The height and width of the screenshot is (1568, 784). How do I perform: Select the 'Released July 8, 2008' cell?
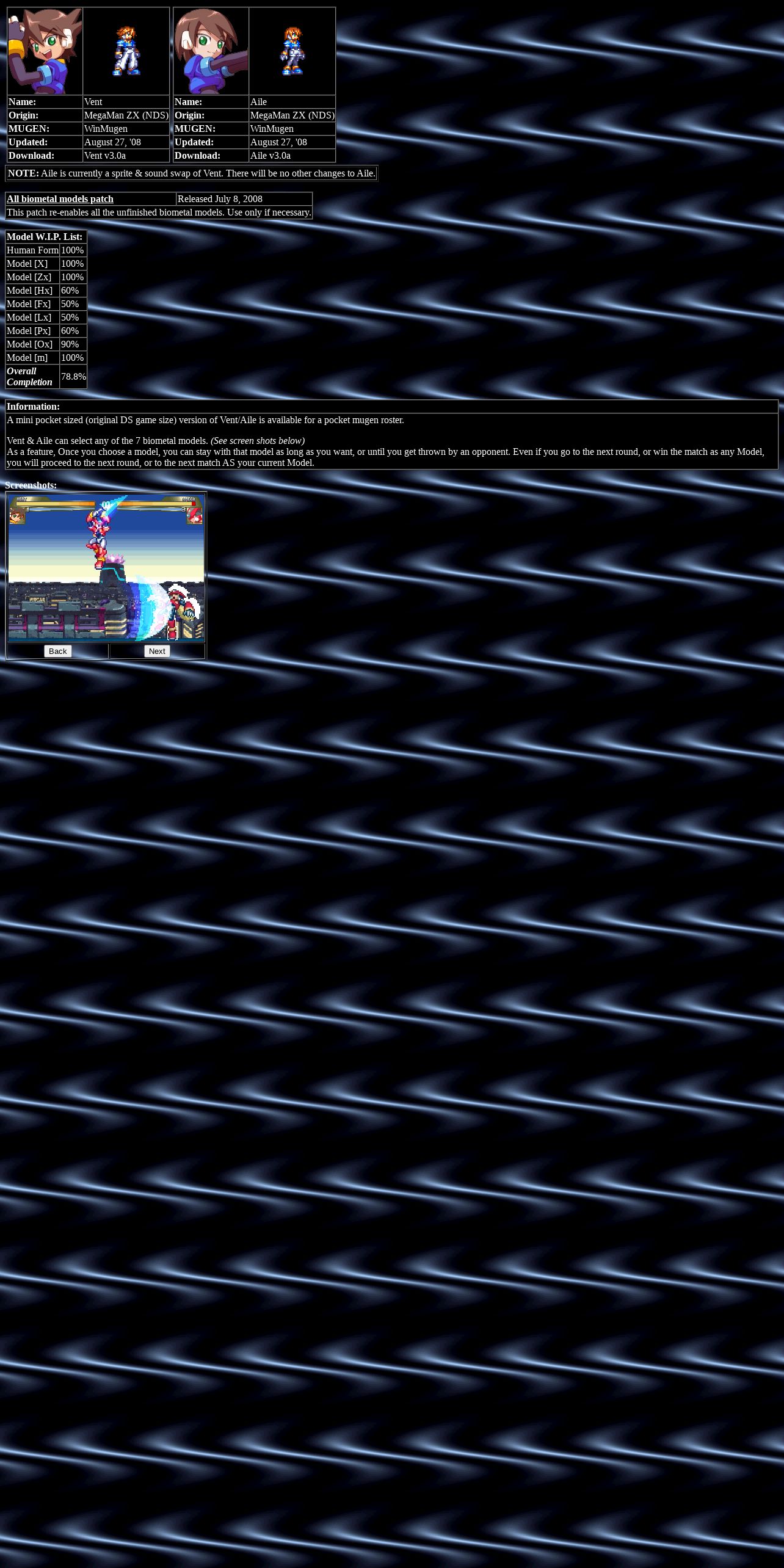pyautogui.click(x=244, y=199)
